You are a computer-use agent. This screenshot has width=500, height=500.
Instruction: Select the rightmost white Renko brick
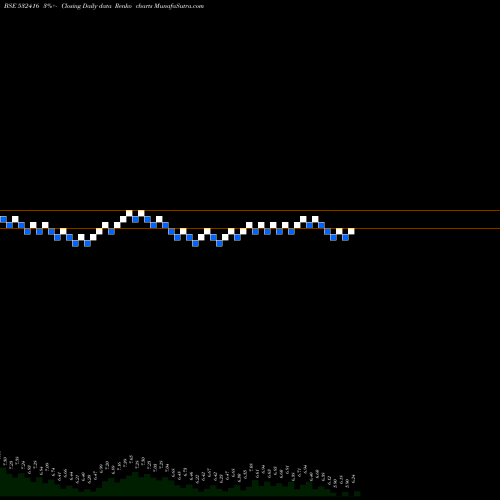(351, 231)
